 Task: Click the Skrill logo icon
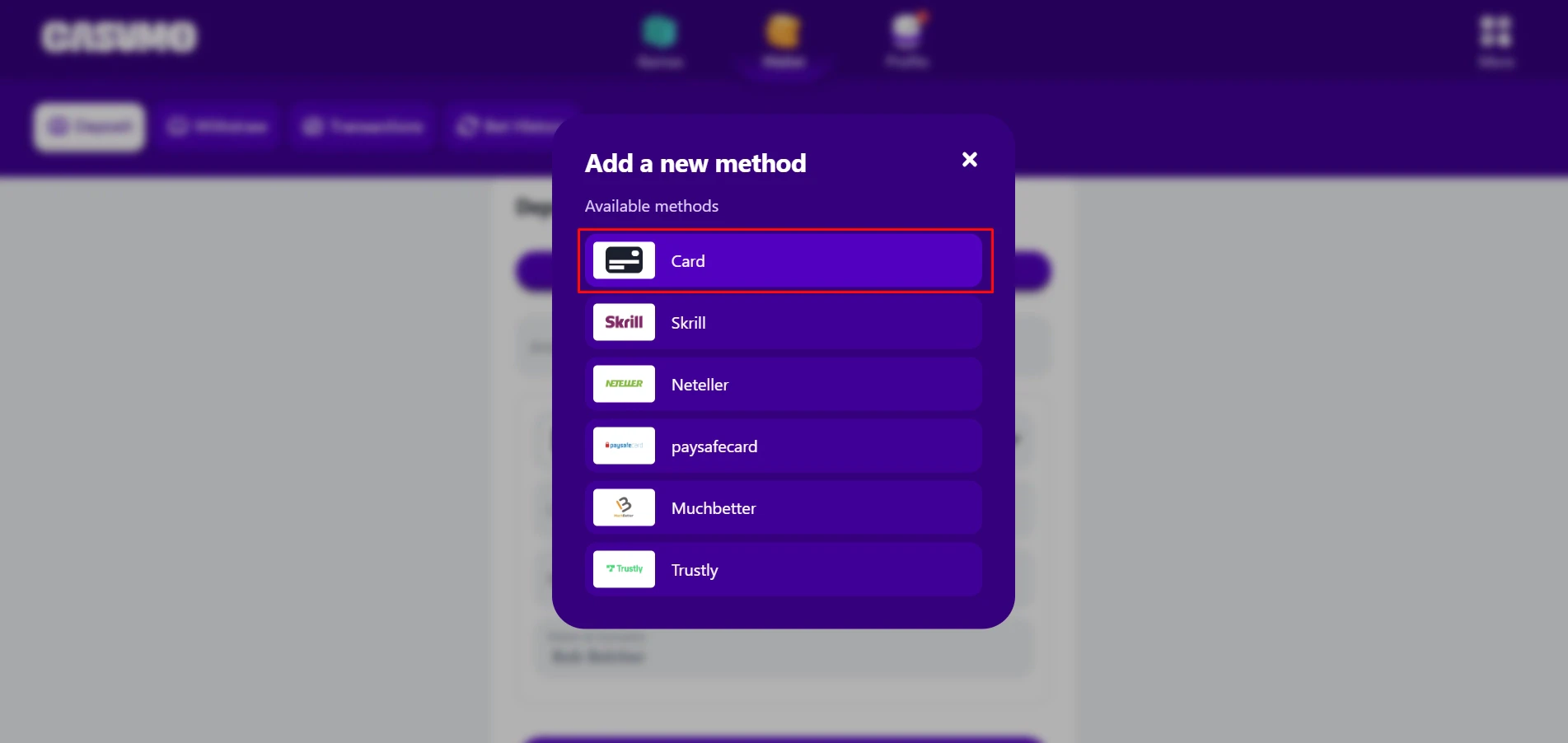coord(624,322)
